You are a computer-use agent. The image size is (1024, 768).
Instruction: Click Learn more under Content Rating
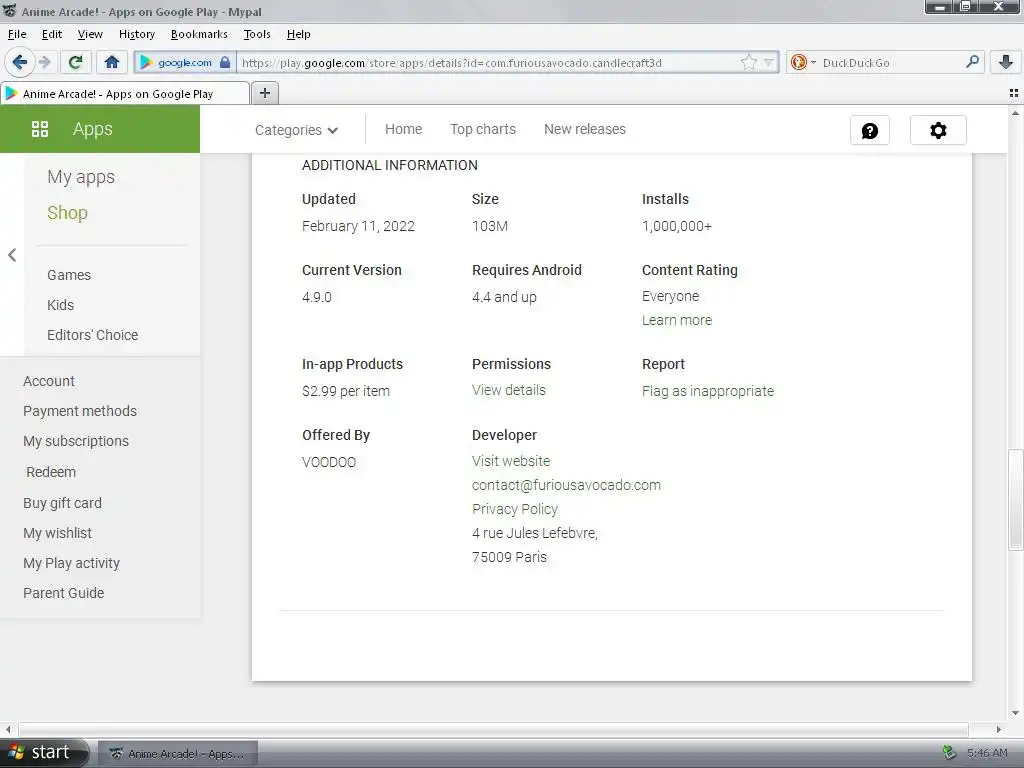[x=677, y=320]
